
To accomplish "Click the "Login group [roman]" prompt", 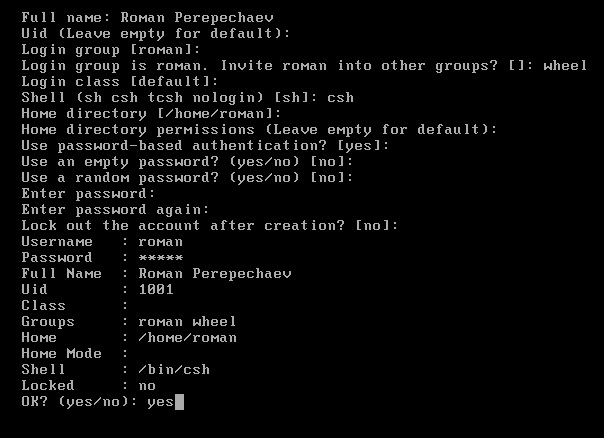I will pos(110,50).
